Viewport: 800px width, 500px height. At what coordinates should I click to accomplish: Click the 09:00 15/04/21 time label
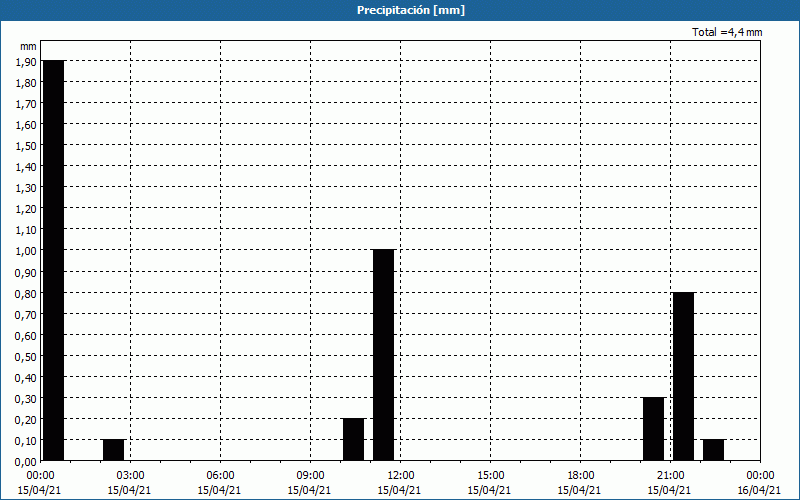(310, 483)
